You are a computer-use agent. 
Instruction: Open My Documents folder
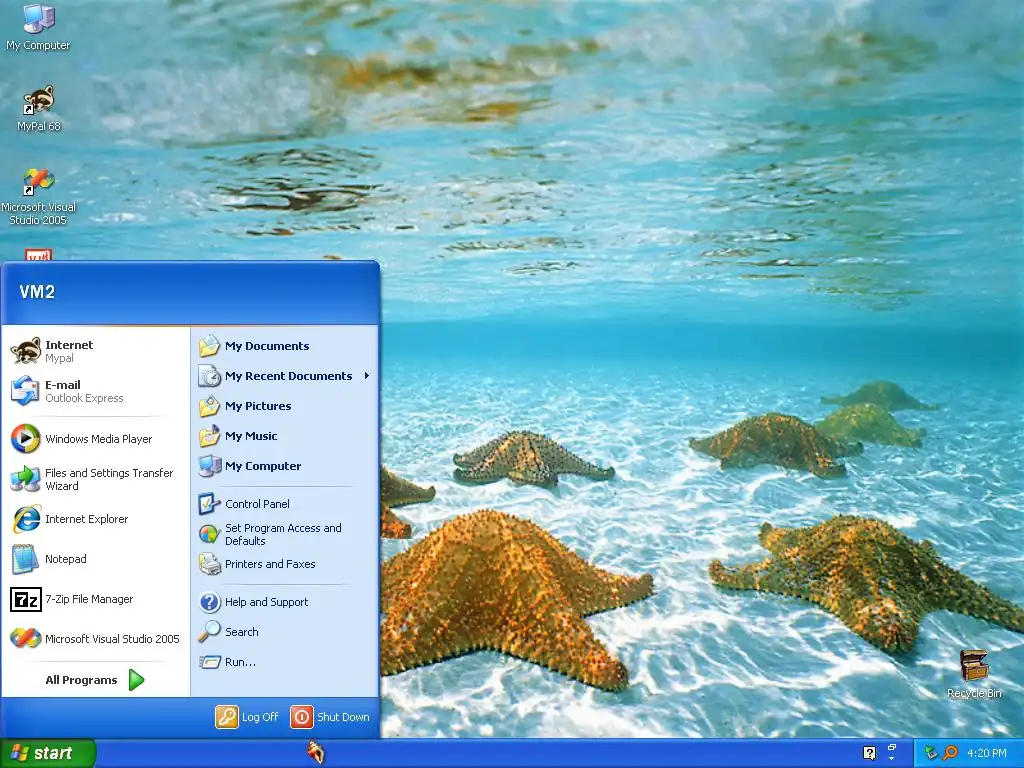285,346
